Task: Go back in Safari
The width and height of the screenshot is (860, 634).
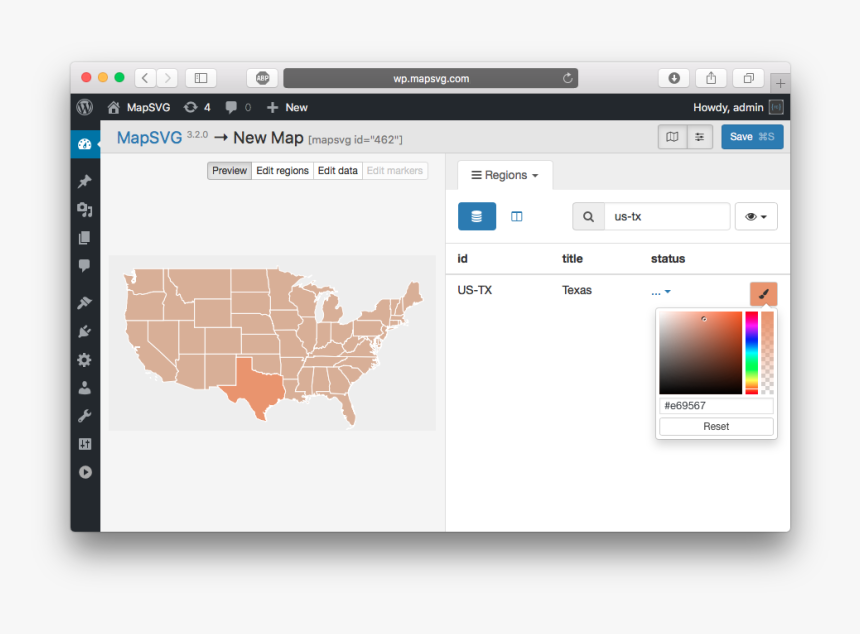Action: click(145, 78)
